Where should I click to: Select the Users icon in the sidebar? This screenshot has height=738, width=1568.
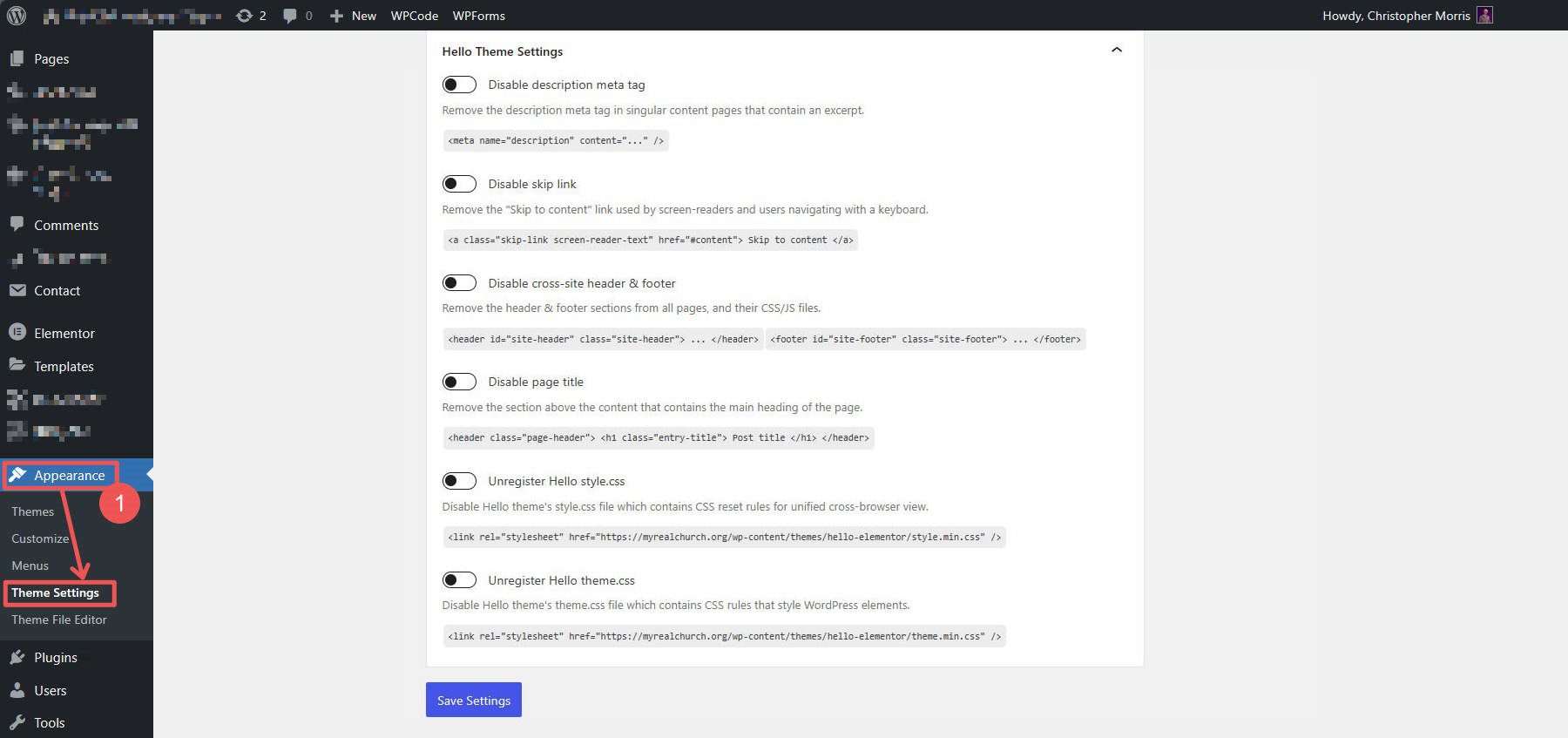(x=17, y=690)
